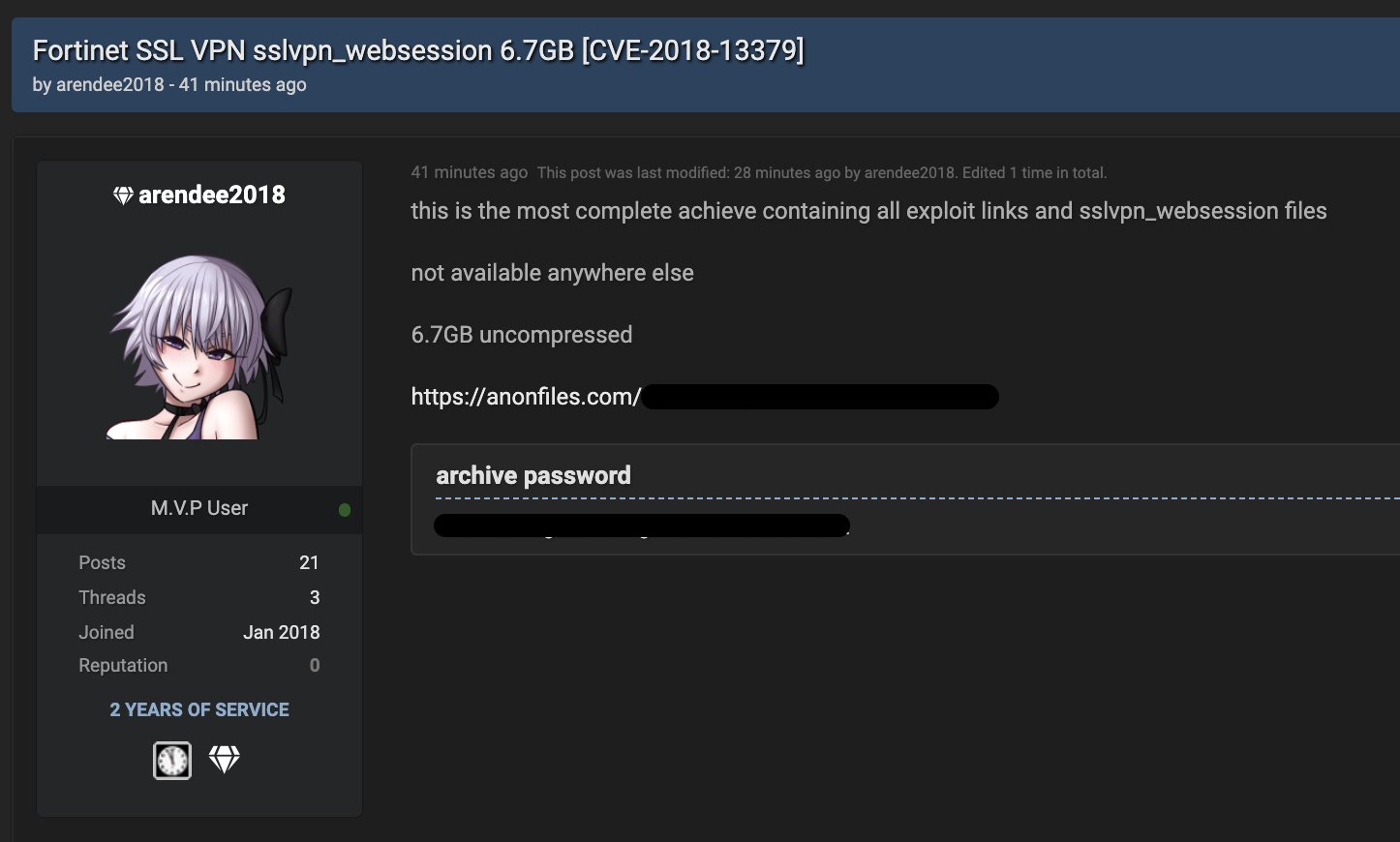The height and width of the screenshot is (842, 1400).
Task: Click the Reputation value 0
Action: [x=314, y=665]
